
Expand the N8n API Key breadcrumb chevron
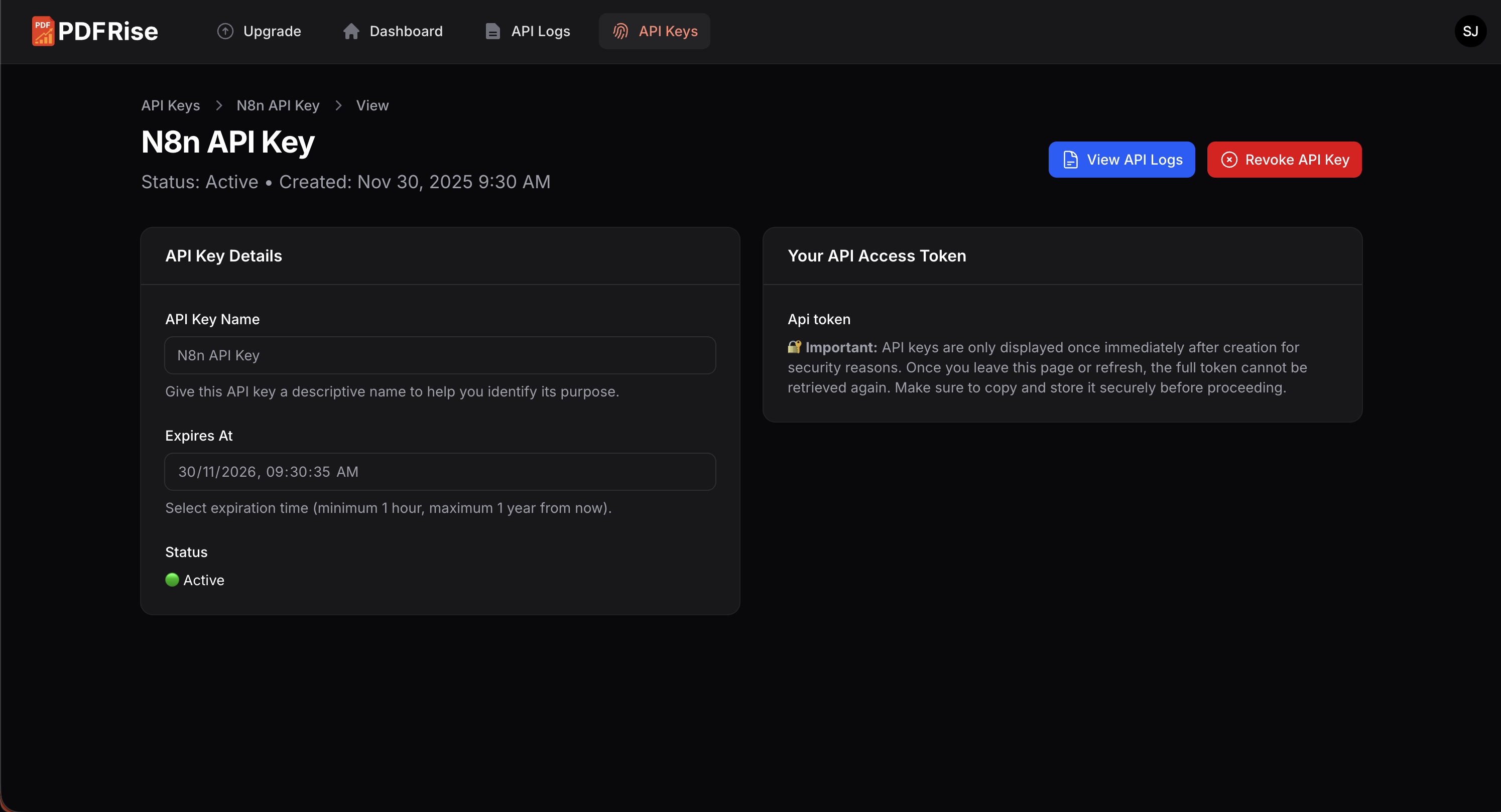point(338,105)
